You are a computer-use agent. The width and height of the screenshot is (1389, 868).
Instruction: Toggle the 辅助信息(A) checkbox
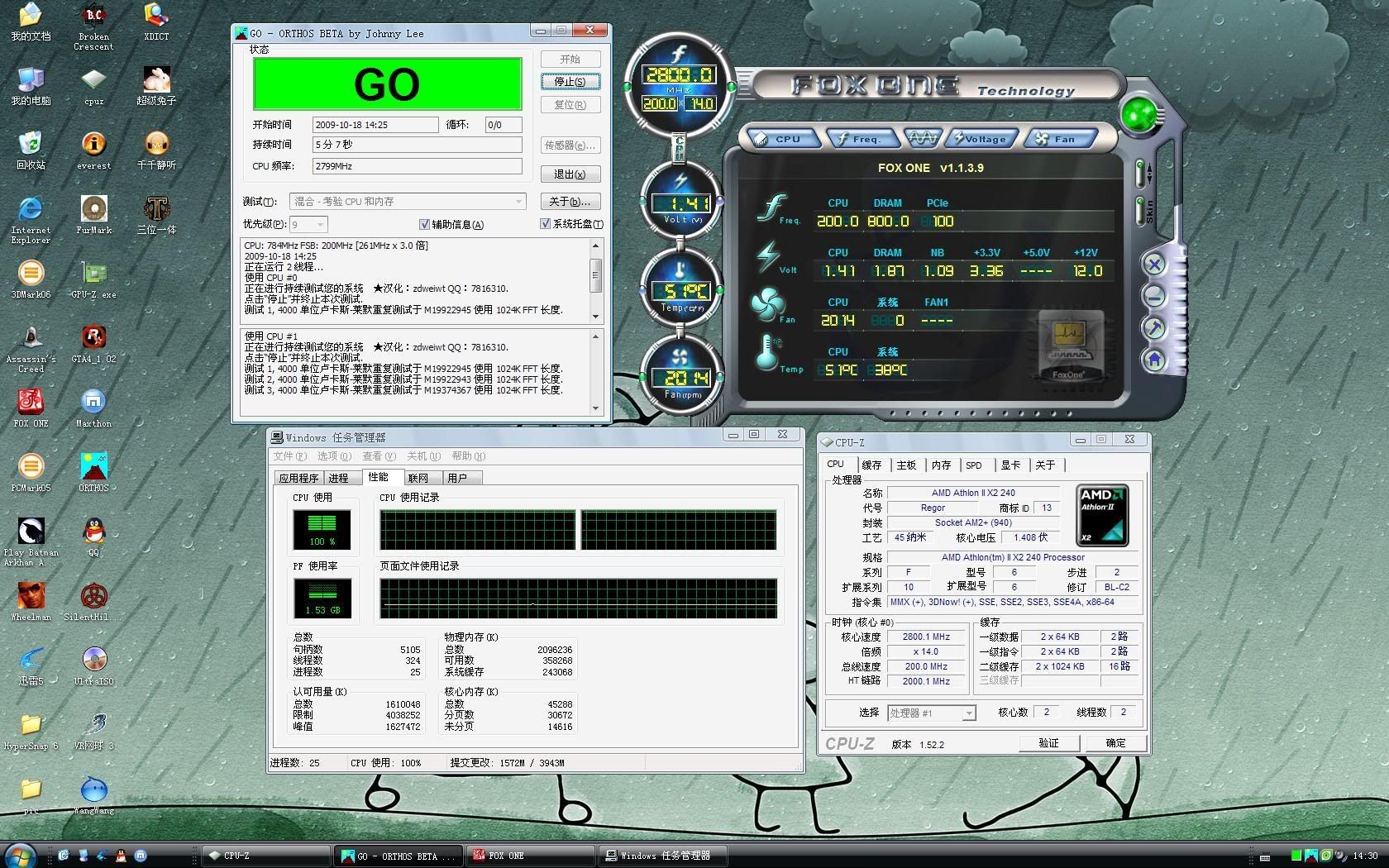point(425,224)
